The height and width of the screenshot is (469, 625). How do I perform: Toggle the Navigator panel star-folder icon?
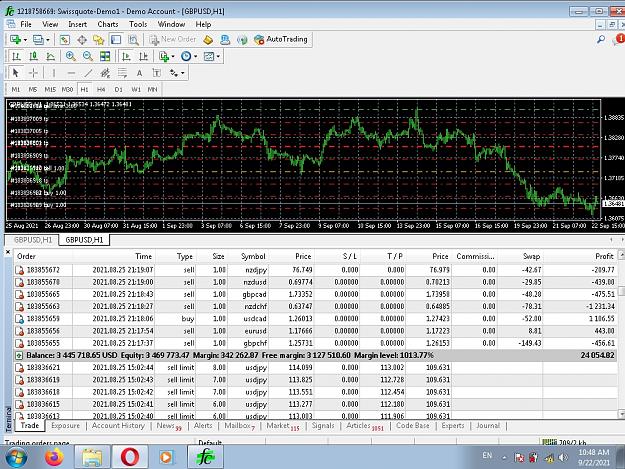pyautogui.click(x=98, y=39)
